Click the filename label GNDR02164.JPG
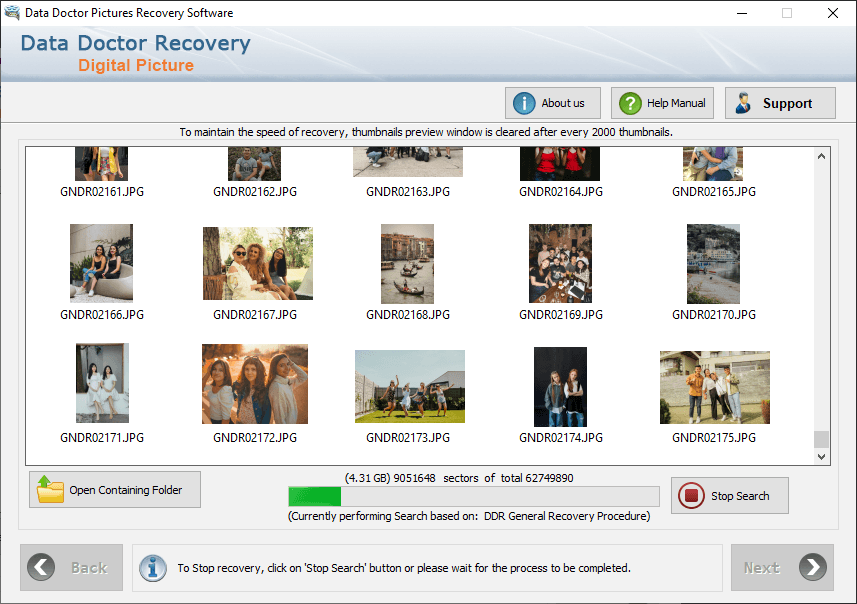The image size is (857, 604). pos(561,192)
